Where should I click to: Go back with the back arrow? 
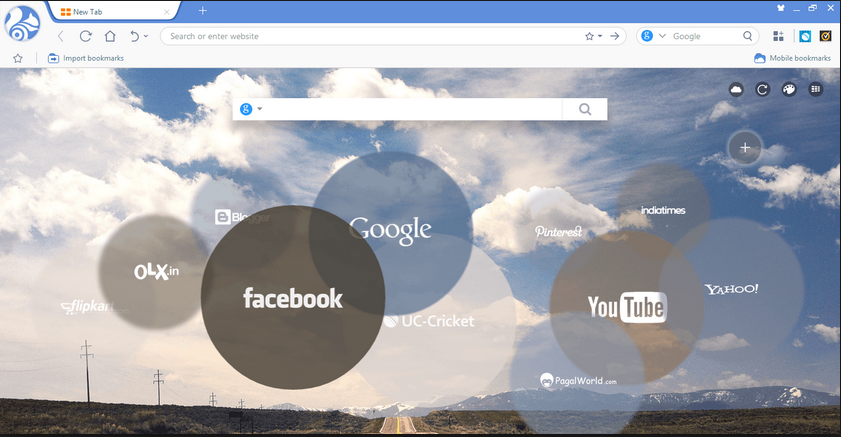pyautogui.click(x=61, y=36)
